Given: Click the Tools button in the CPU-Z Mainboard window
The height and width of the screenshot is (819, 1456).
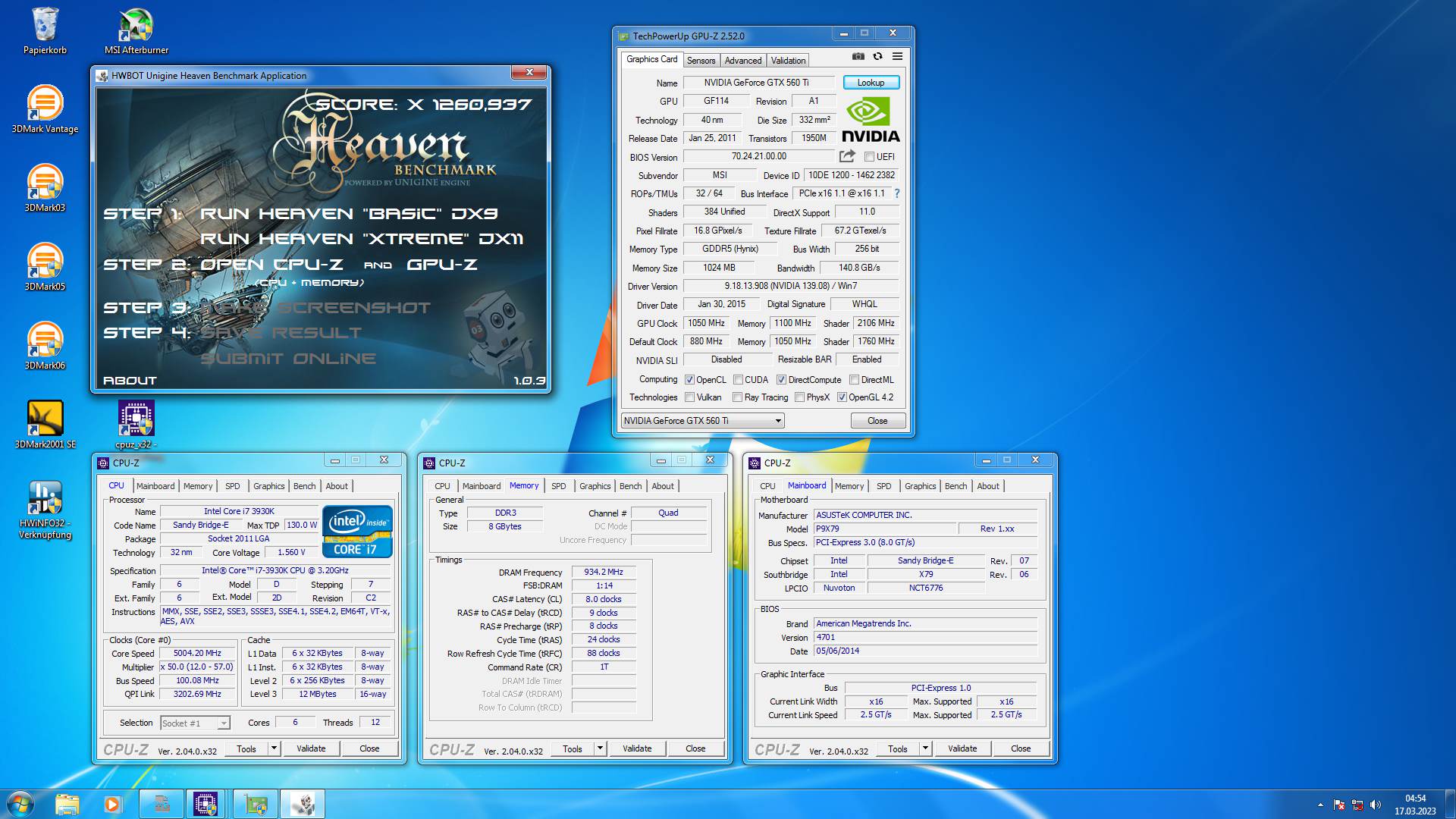Looking at the screenshot, I should [898, 748].
